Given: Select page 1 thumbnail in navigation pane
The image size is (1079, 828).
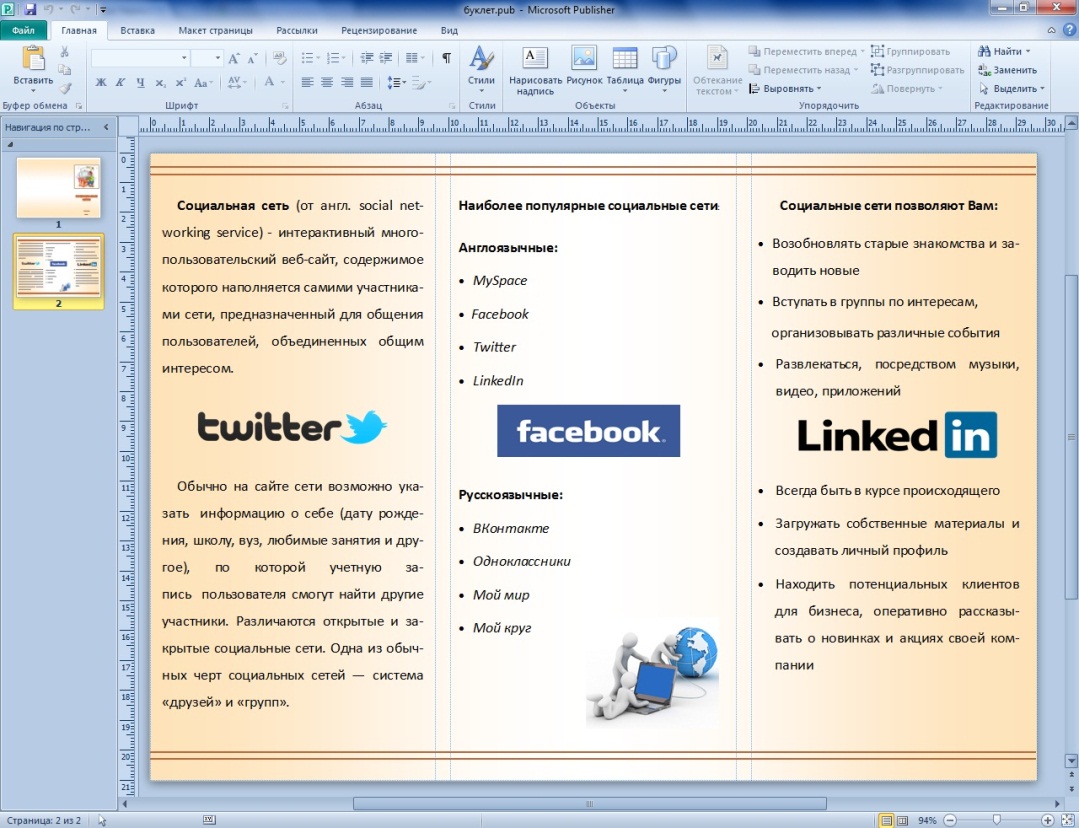Looking at the screenshot, I should coord(58,188).
